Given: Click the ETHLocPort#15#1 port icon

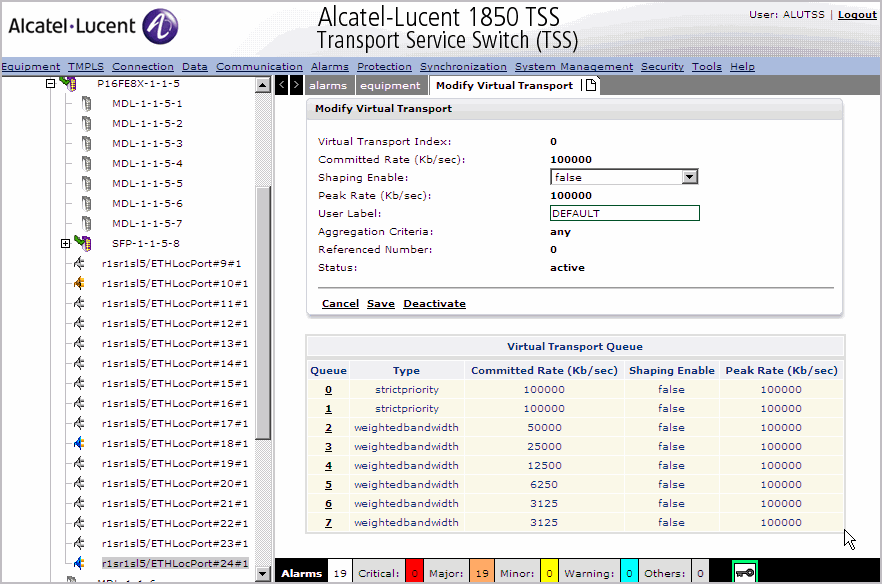Looking at the screenshot, I should [x=79, y=383].
